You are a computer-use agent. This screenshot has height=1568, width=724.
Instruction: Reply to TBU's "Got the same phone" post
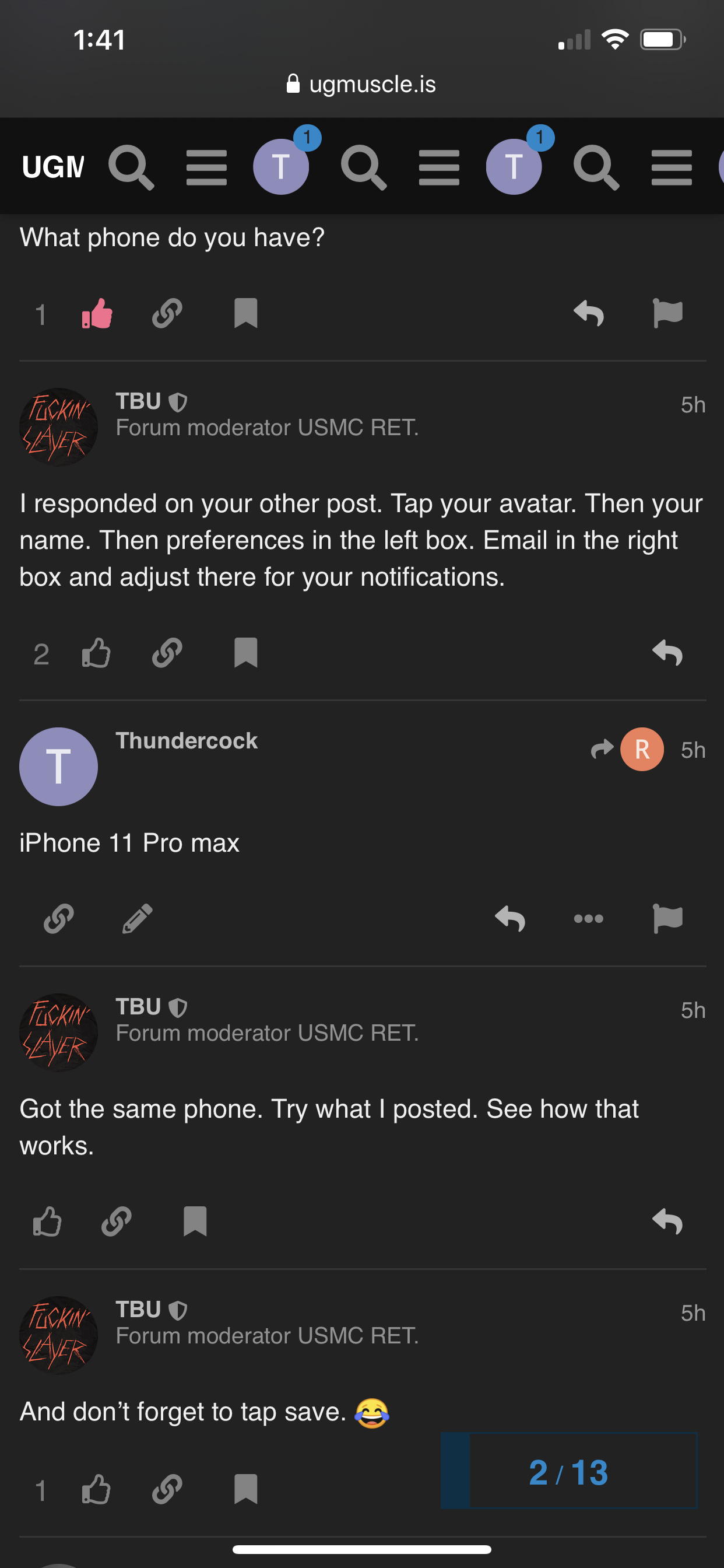[667, 1221]
